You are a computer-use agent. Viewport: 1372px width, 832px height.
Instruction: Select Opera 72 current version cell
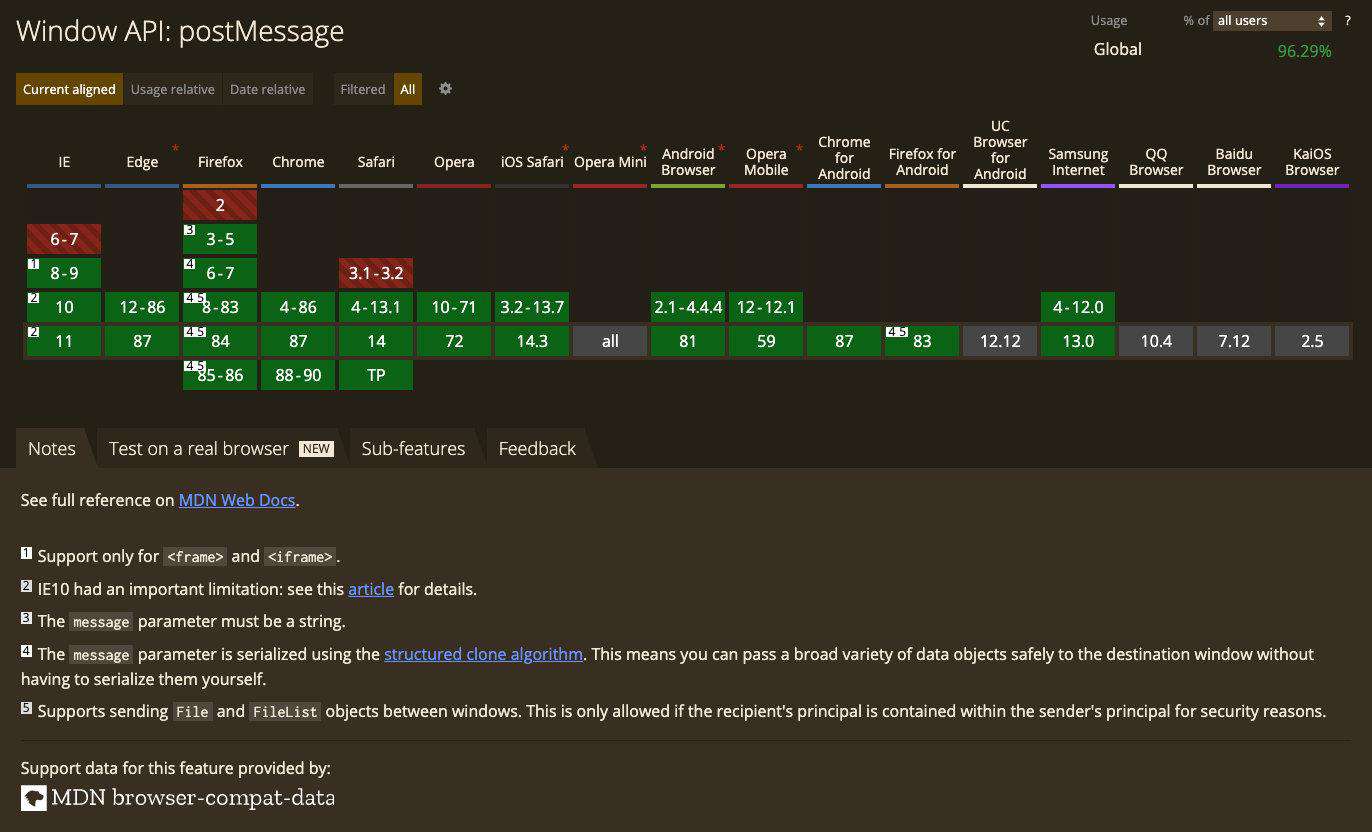pos(454,341)
